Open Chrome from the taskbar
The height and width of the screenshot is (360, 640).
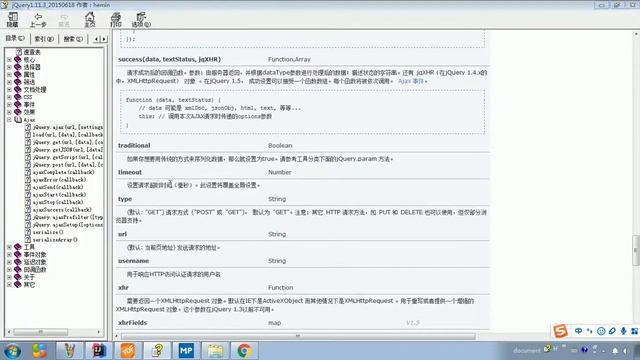click(x=244, y=351)
